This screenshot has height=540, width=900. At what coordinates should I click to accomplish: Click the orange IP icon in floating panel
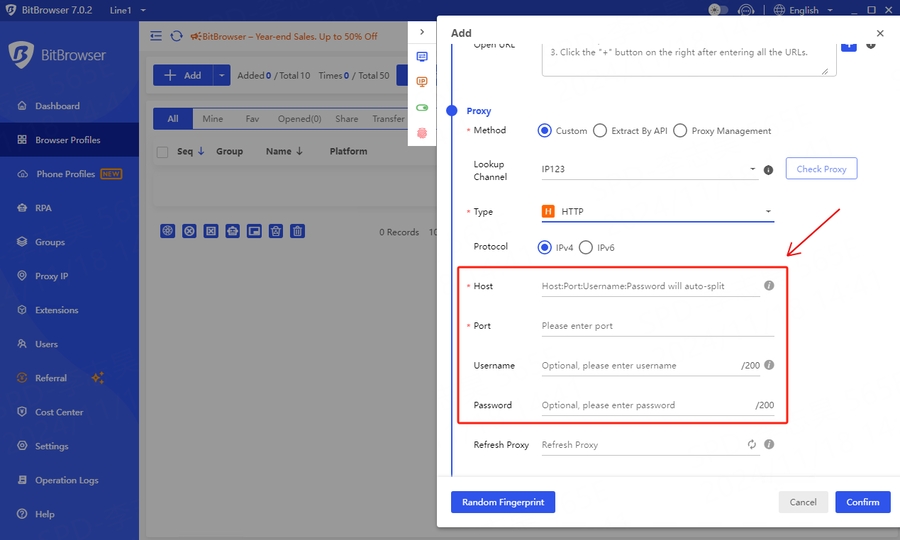[x=422, y=82]
